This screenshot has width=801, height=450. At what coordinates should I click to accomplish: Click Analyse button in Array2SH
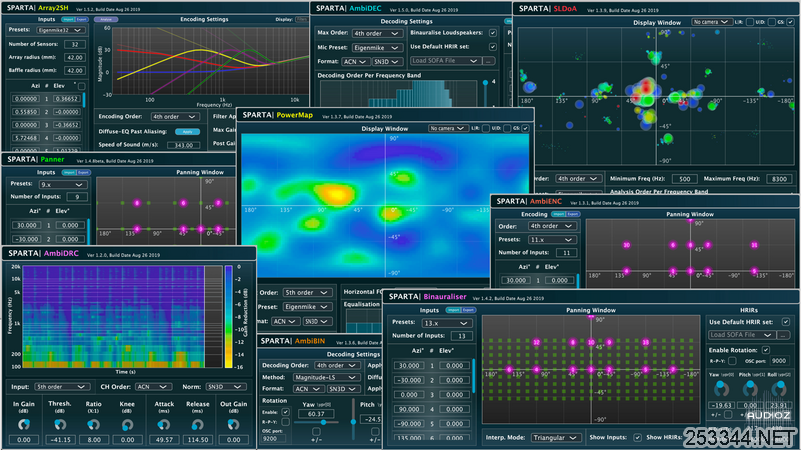click(106, 19)
